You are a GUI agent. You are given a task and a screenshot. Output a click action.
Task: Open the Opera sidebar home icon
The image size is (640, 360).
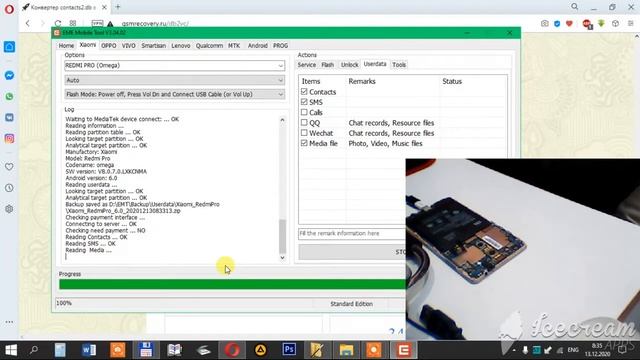point(9,47)
